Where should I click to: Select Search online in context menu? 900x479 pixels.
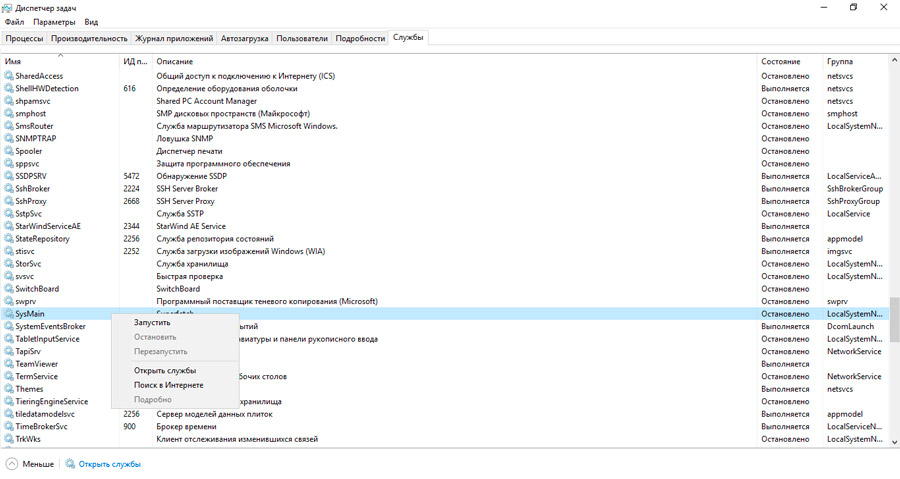[169, 385]
